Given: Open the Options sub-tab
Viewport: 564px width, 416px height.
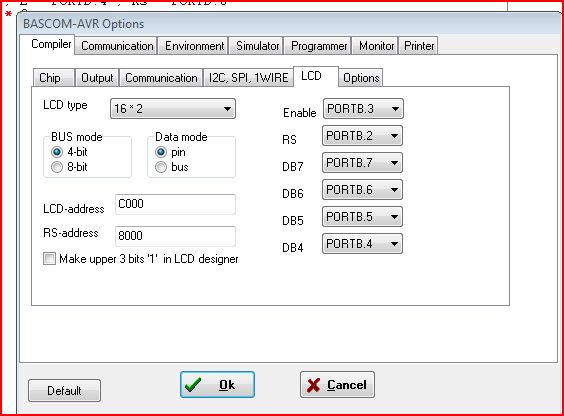Looking at the screenshot, I should 361,78.
